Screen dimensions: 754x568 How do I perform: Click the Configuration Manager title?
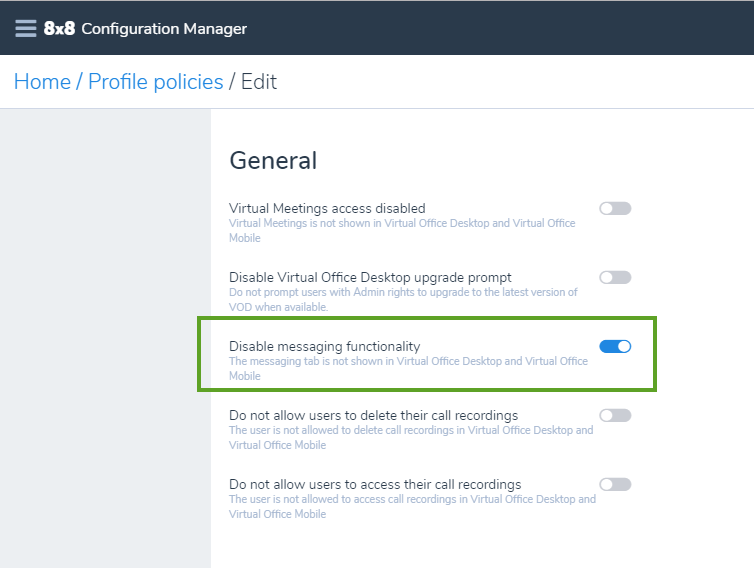pyautogui.click(x=164, y=29)
